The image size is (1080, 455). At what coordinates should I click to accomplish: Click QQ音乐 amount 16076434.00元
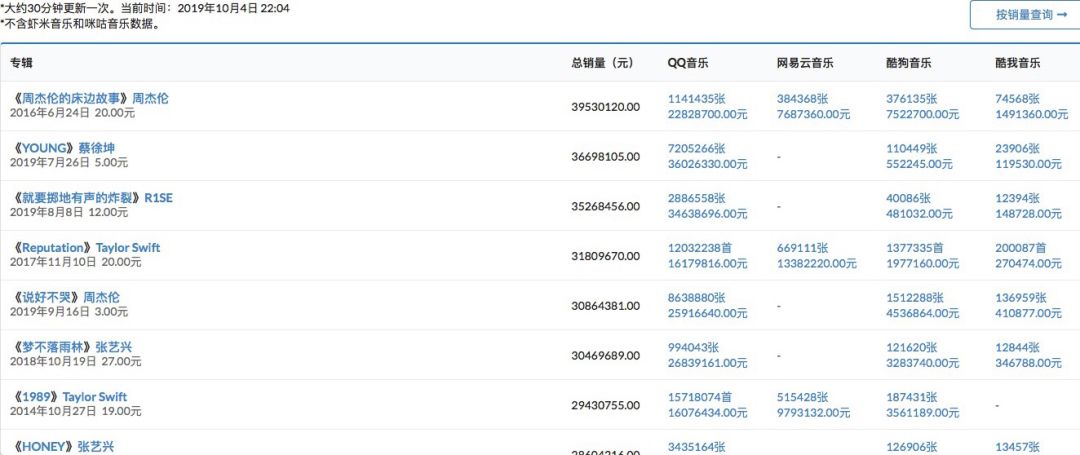[707, 412]
